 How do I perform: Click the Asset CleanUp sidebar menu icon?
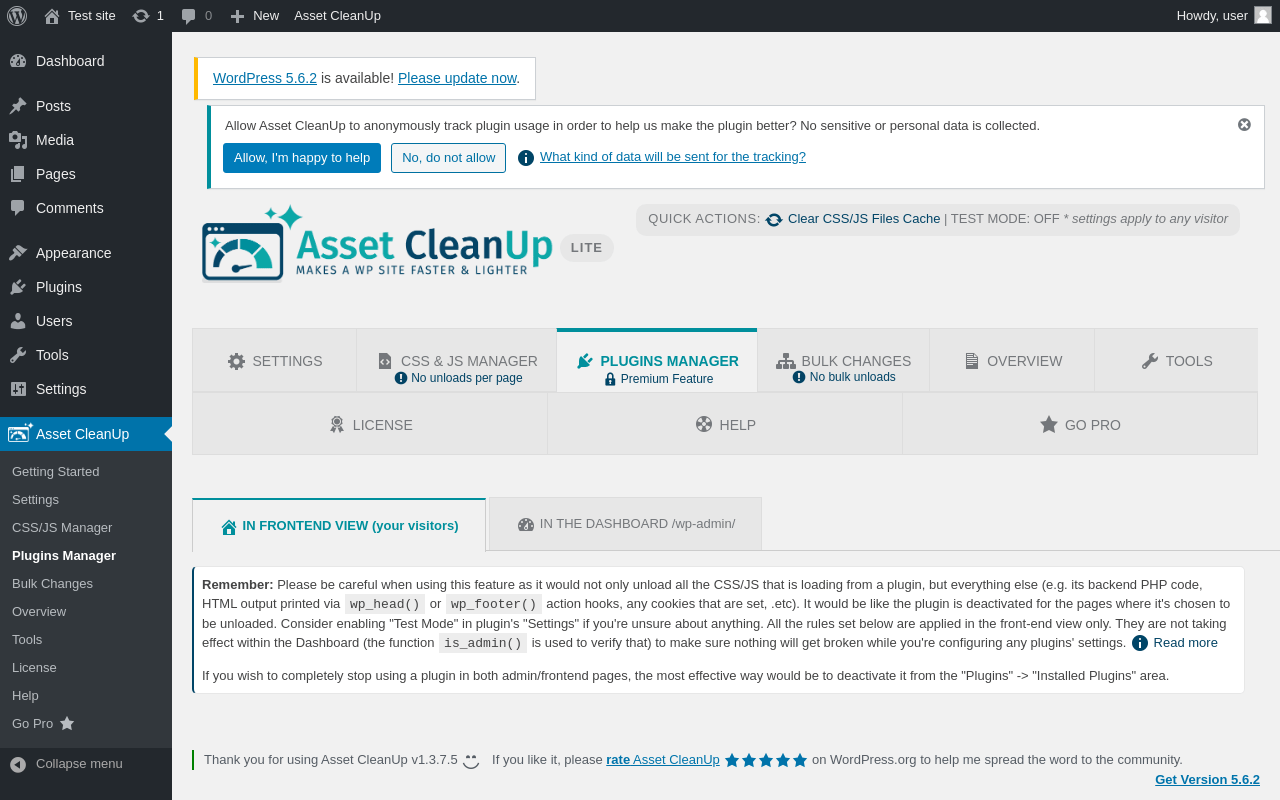point(20,432)
